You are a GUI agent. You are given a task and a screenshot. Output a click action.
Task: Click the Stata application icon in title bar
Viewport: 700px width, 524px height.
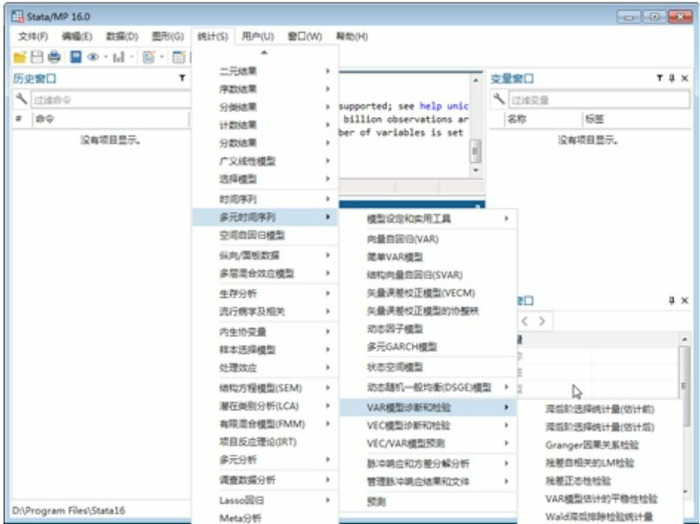tap(17, 17)
